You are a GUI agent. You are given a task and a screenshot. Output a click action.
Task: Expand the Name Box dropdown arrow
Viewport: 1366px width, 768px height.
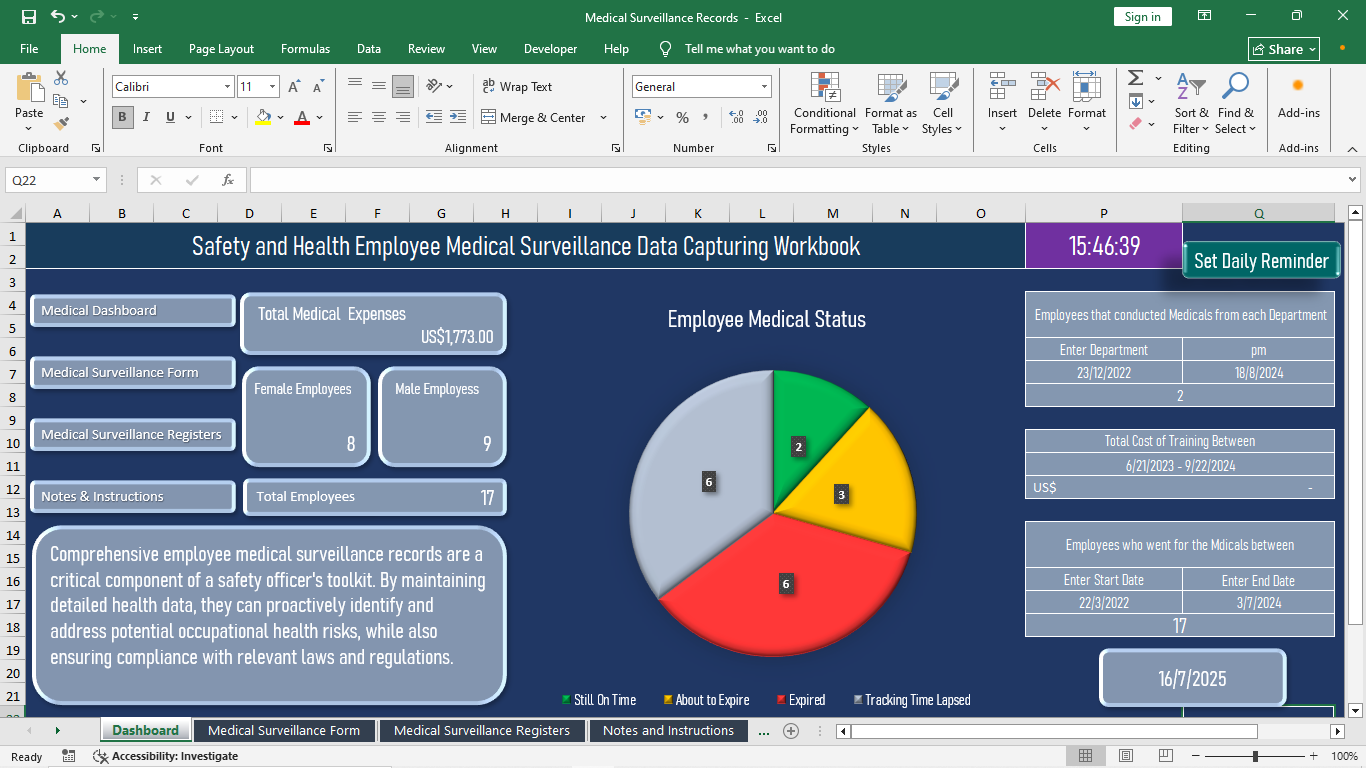[x=97, y=180]
